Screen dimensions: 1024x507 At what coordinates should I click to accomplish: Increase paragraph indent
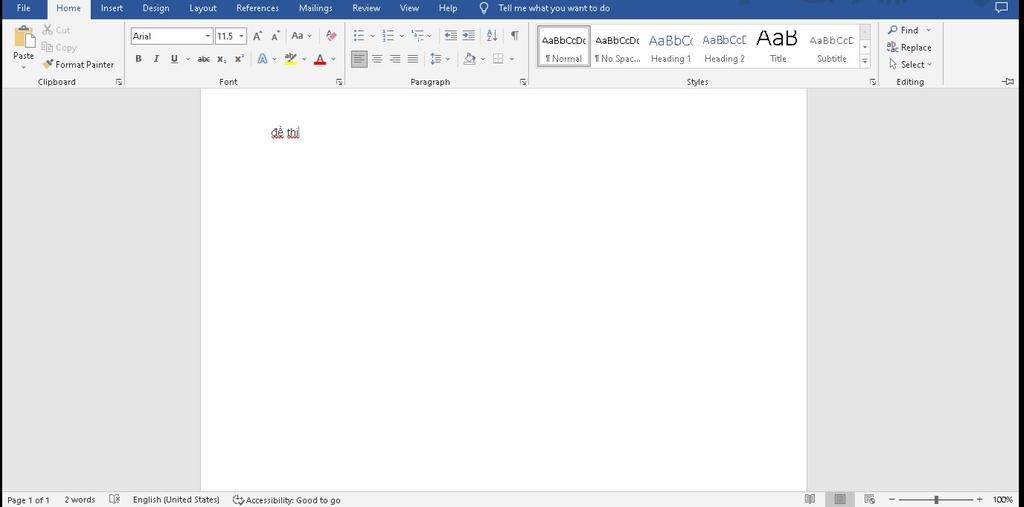[469, 36]
